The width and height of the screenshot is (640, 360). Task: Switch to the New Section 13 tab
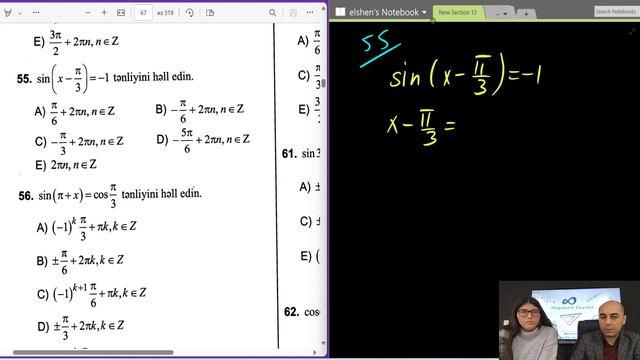(x=458, y=13)
